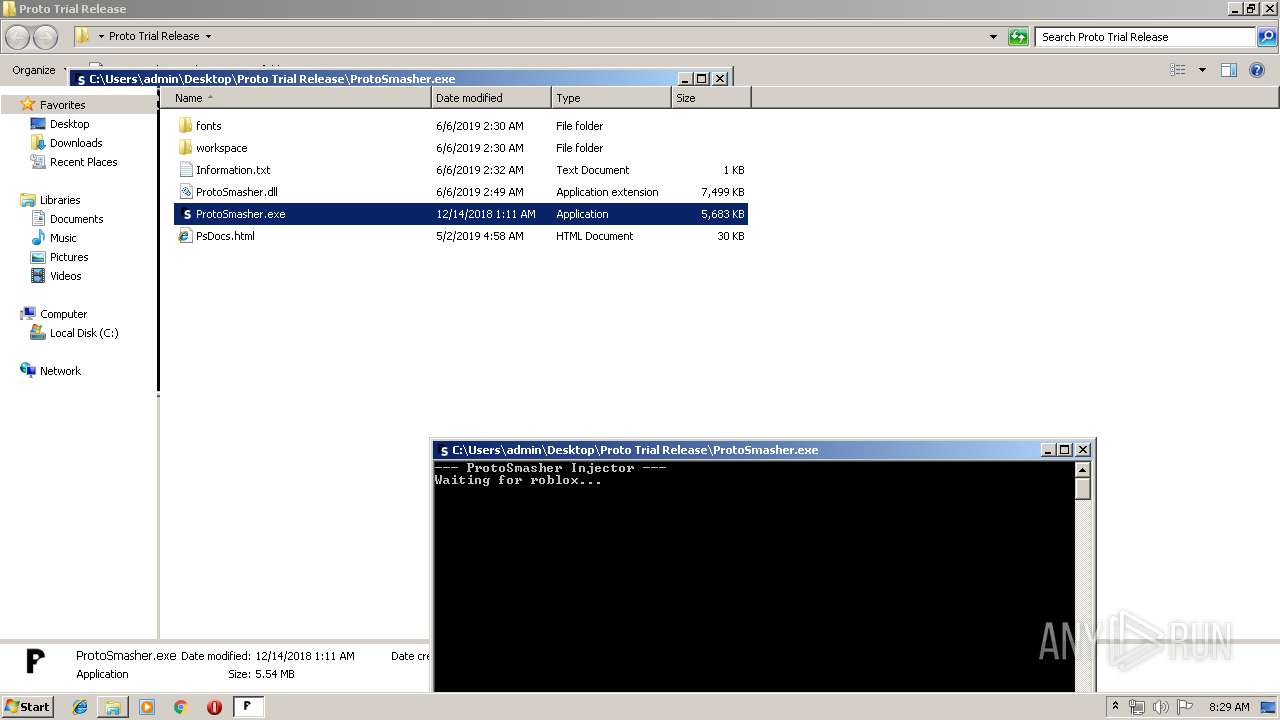This screenshot has height=720, width=1280.
Task: Click the console window title icon
Action: point(444,451)
